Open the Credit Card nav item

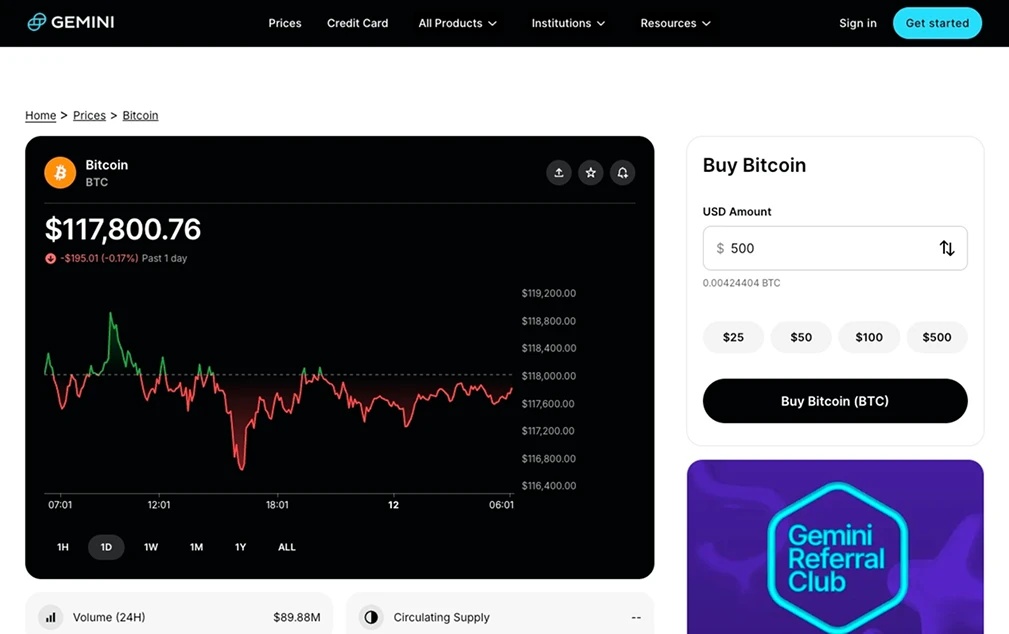click(x=357, y=23)
